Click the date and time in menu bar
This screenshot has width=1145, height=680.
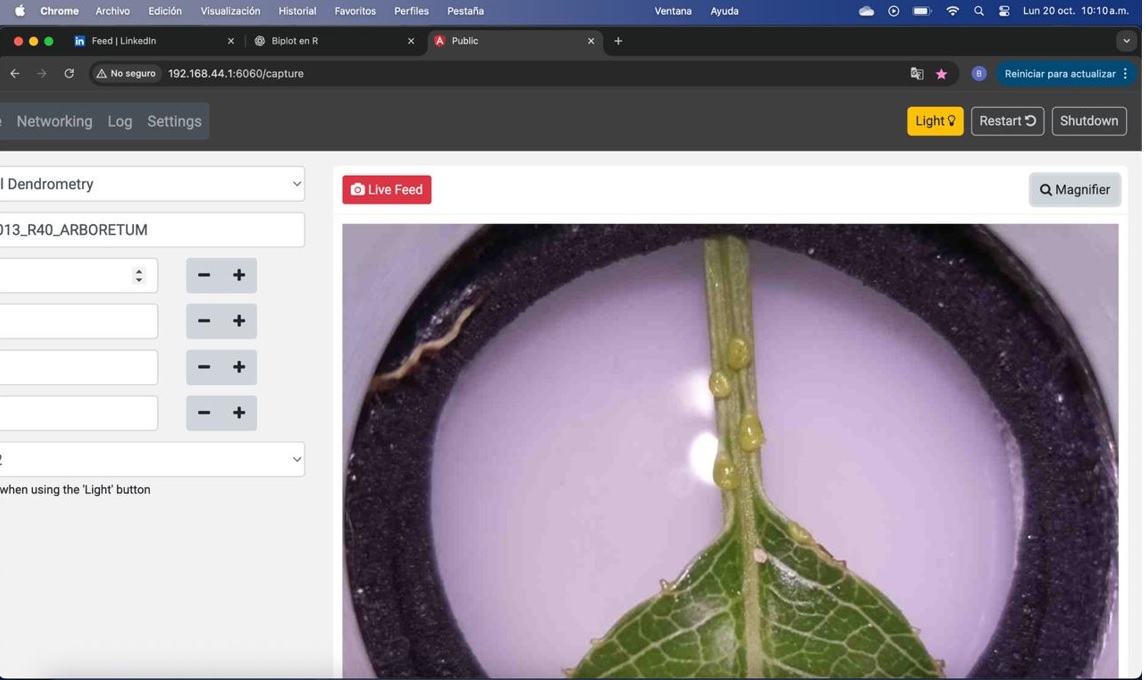[x=1076, y=11]
